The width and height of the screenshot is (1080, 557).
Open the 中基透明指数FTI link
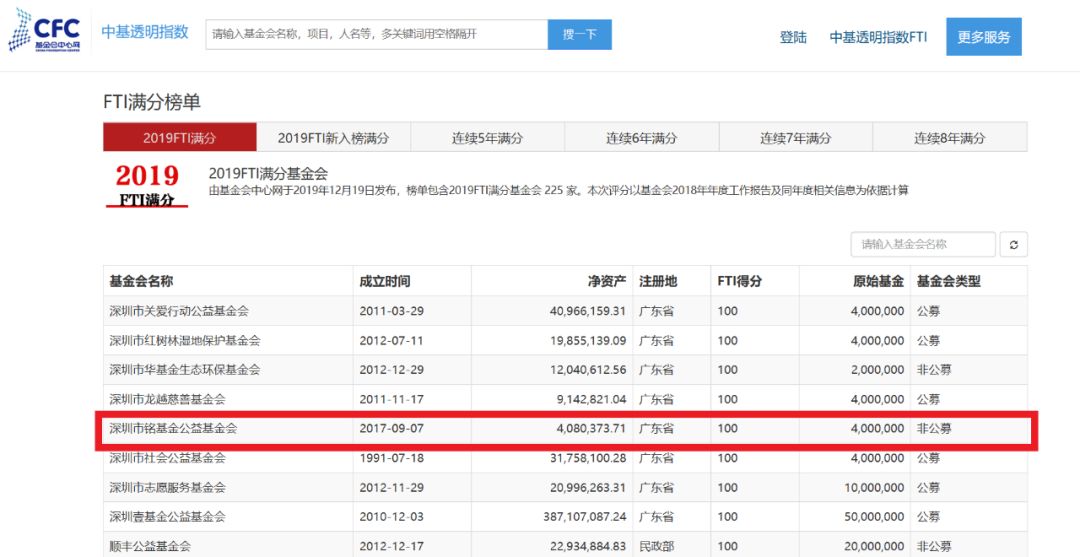[878, 37]
